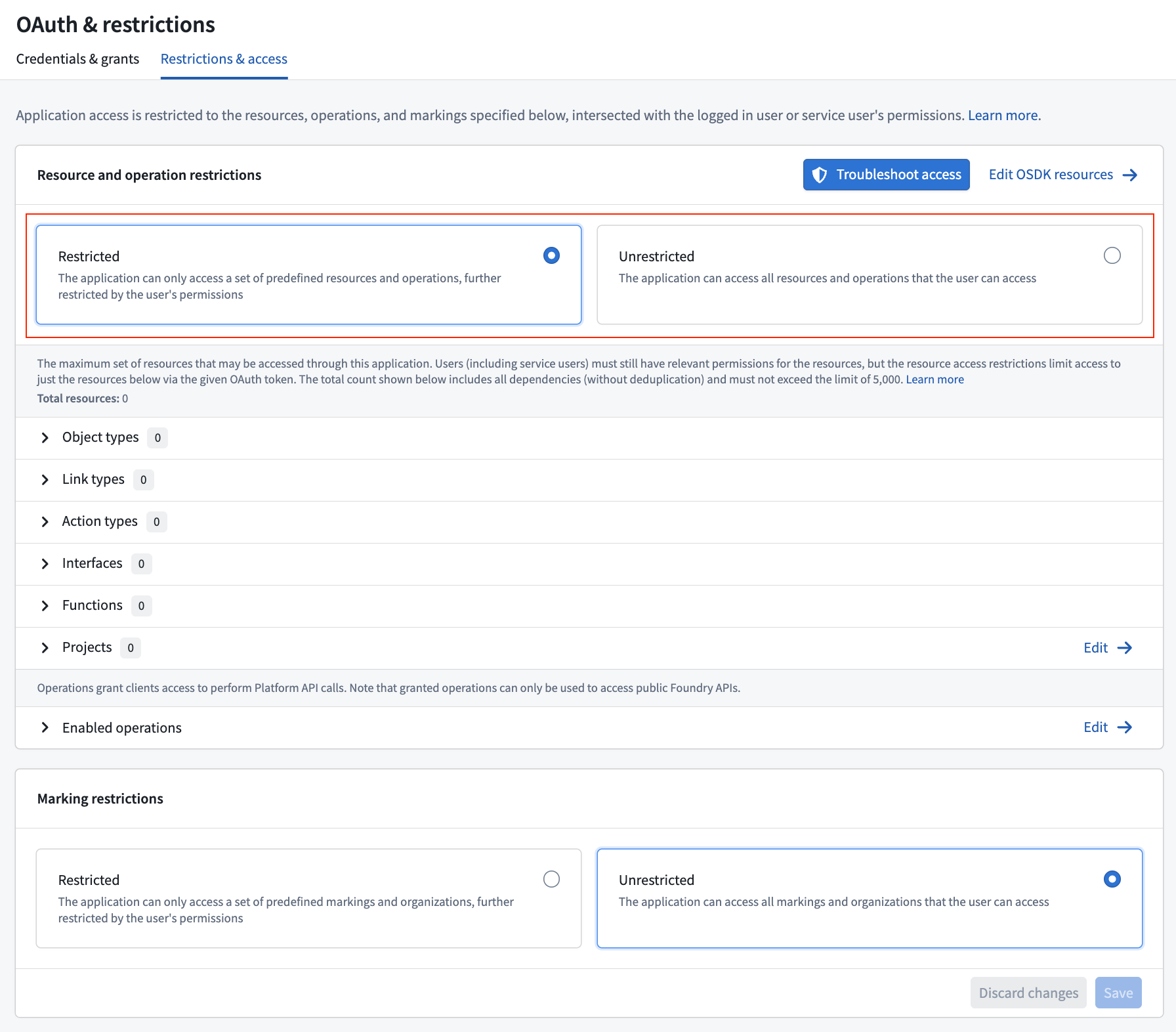The image size is (1176, 1032).
Task: Follow the Edit OSDK resources link
Action: pos(1062,175)
